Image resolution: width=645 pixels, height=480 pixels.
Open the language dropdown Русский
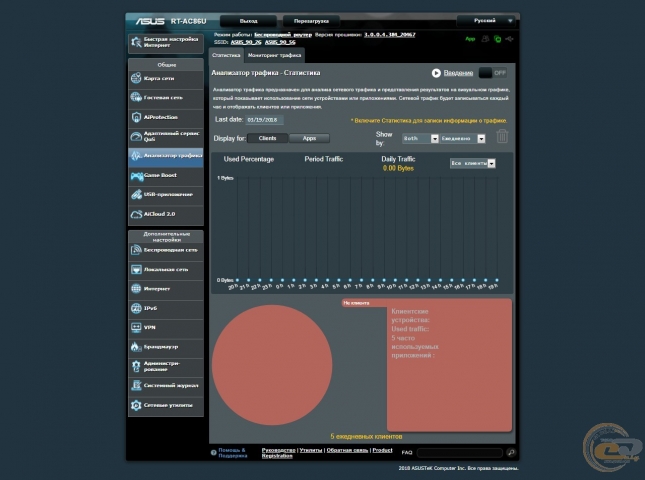[x=486, y=21]
